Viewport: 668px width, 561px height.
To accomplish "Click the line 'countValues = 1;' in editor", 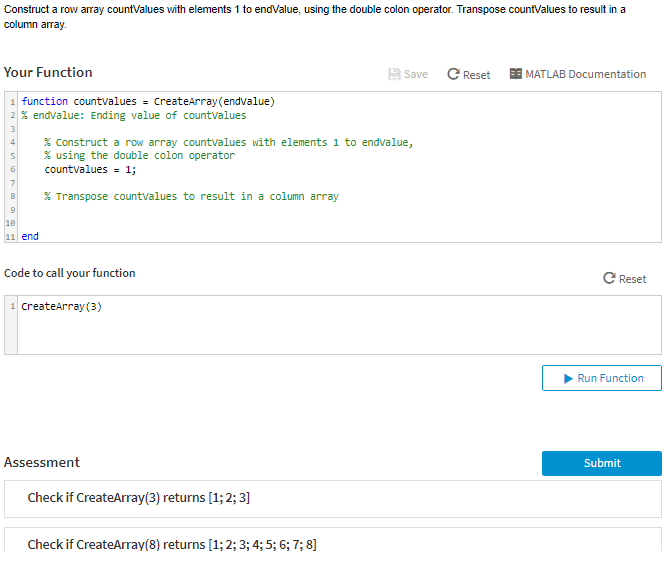I will (x=90, y=170).
